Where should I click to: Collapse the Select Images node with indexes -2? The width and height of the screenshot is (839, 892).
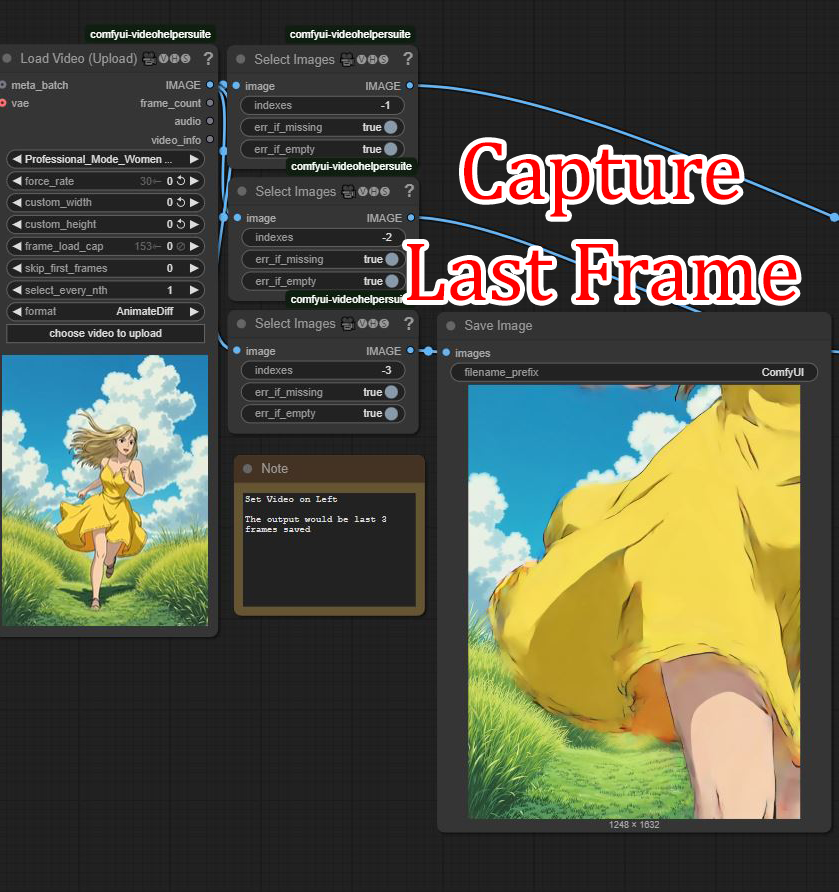242,191
